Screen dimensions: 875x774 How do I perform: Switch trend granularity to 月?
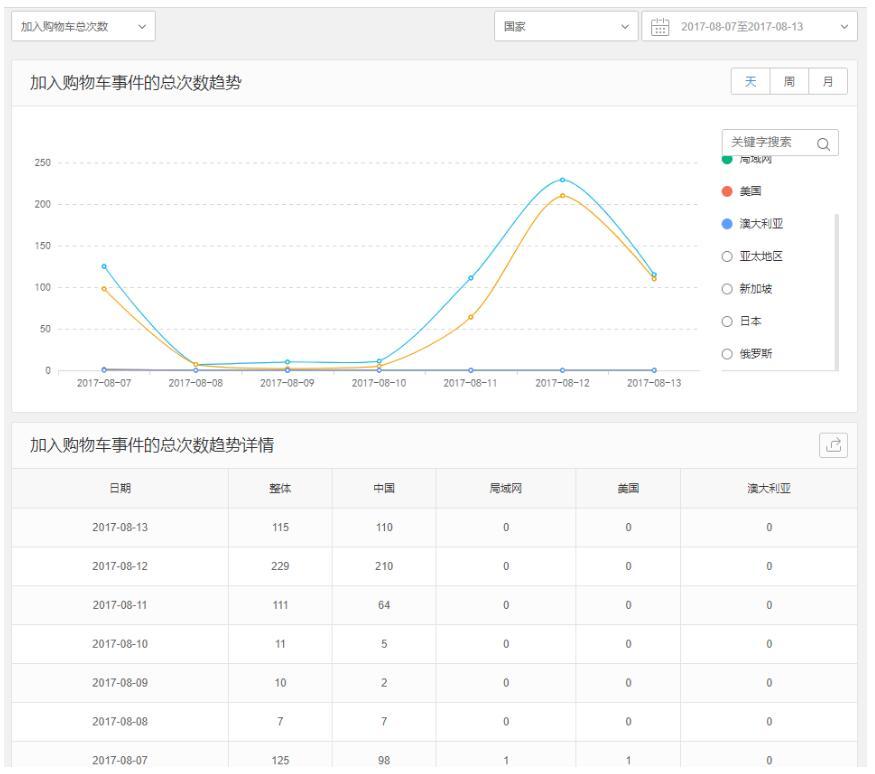point(828,81)
